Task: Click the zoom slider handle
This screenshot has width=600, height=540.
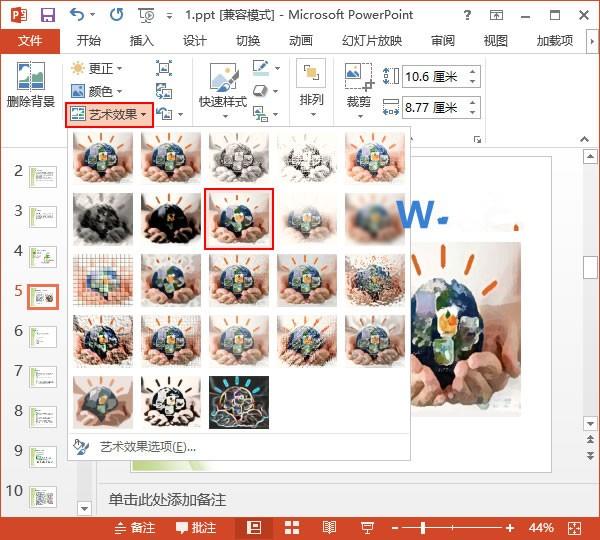Action: click(x=423, y=528)
